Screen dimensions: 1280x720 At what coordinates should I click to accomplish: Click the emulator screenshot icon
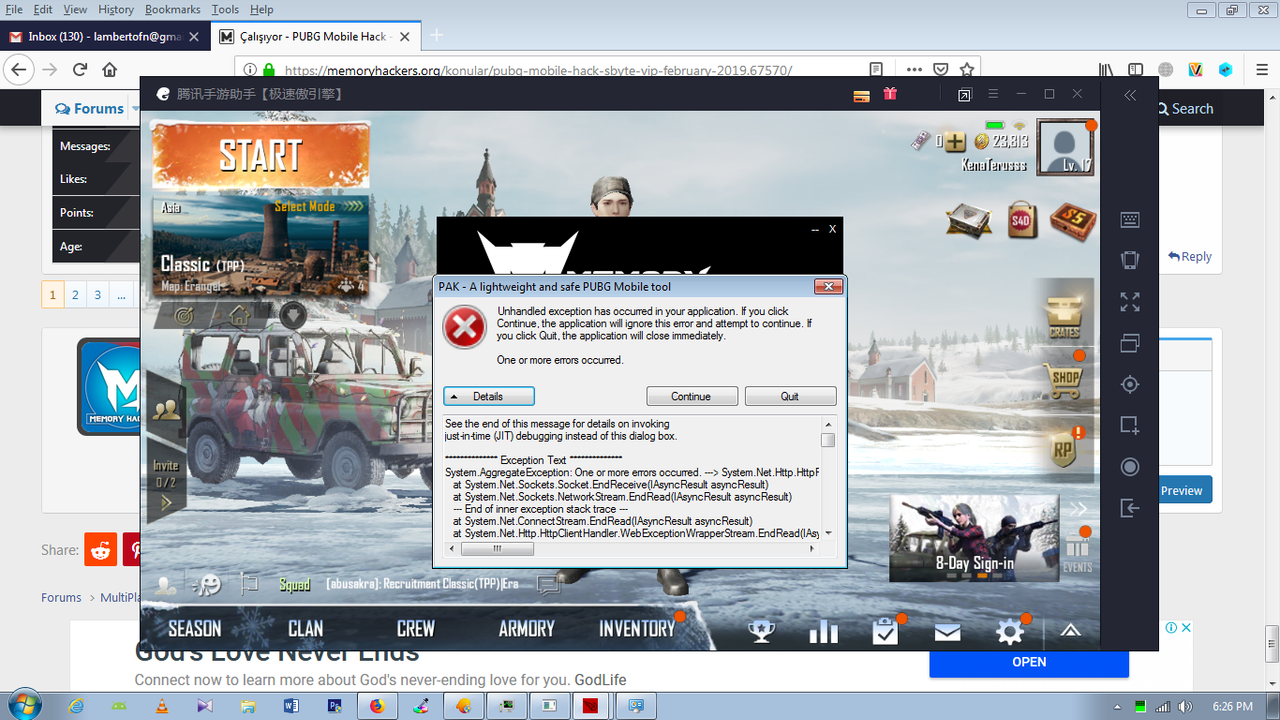click(1130, 425)
